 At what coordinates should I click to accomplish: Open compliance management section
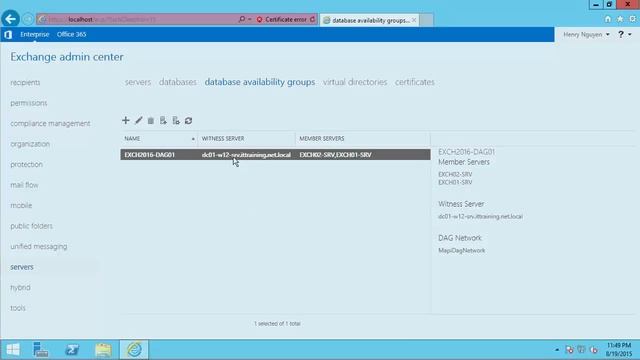(50, 123)
